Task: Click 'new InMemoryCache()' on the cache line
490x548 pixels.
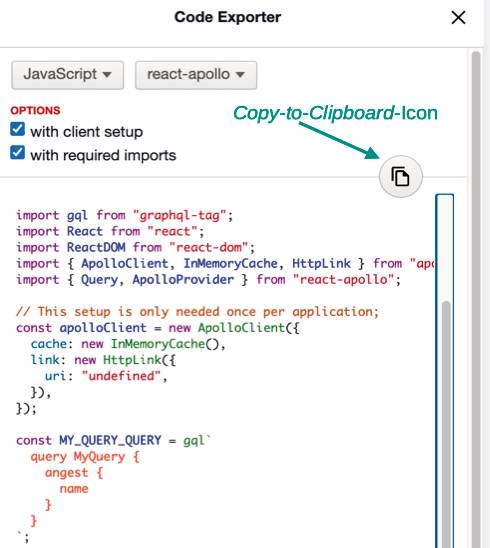Action: click(150, 344)
